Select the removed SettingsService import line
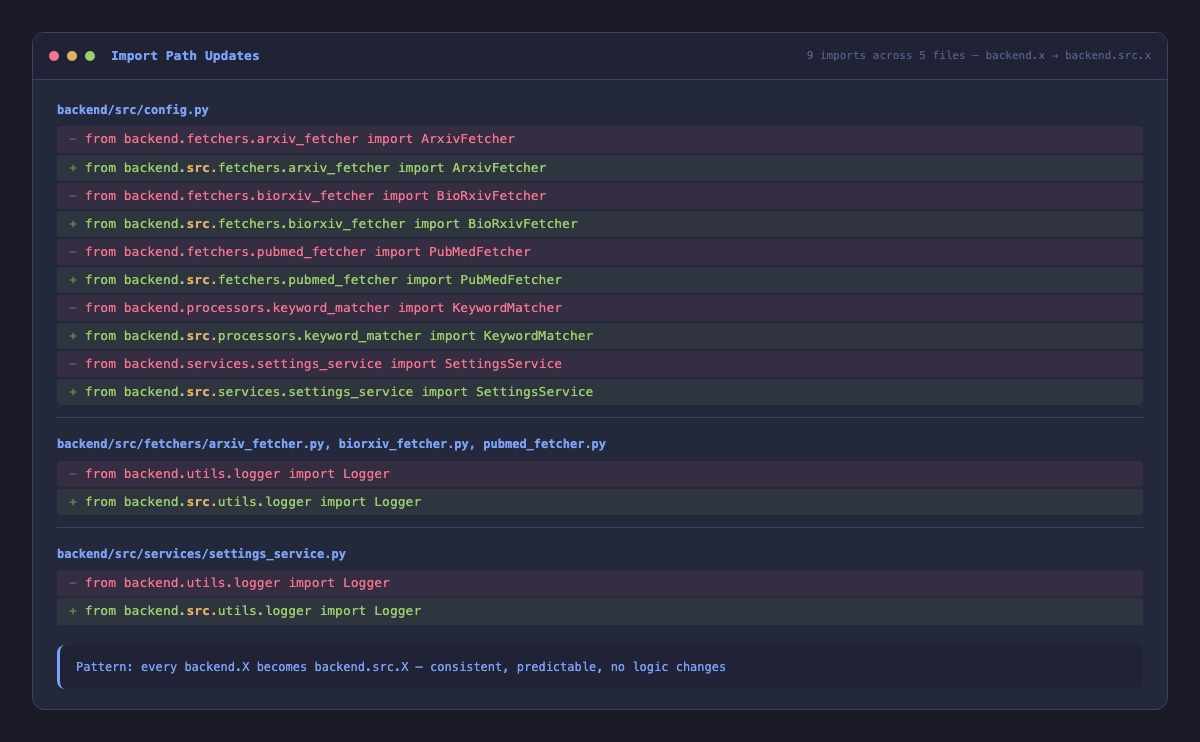1200x742 pixels. pos(323,364)
